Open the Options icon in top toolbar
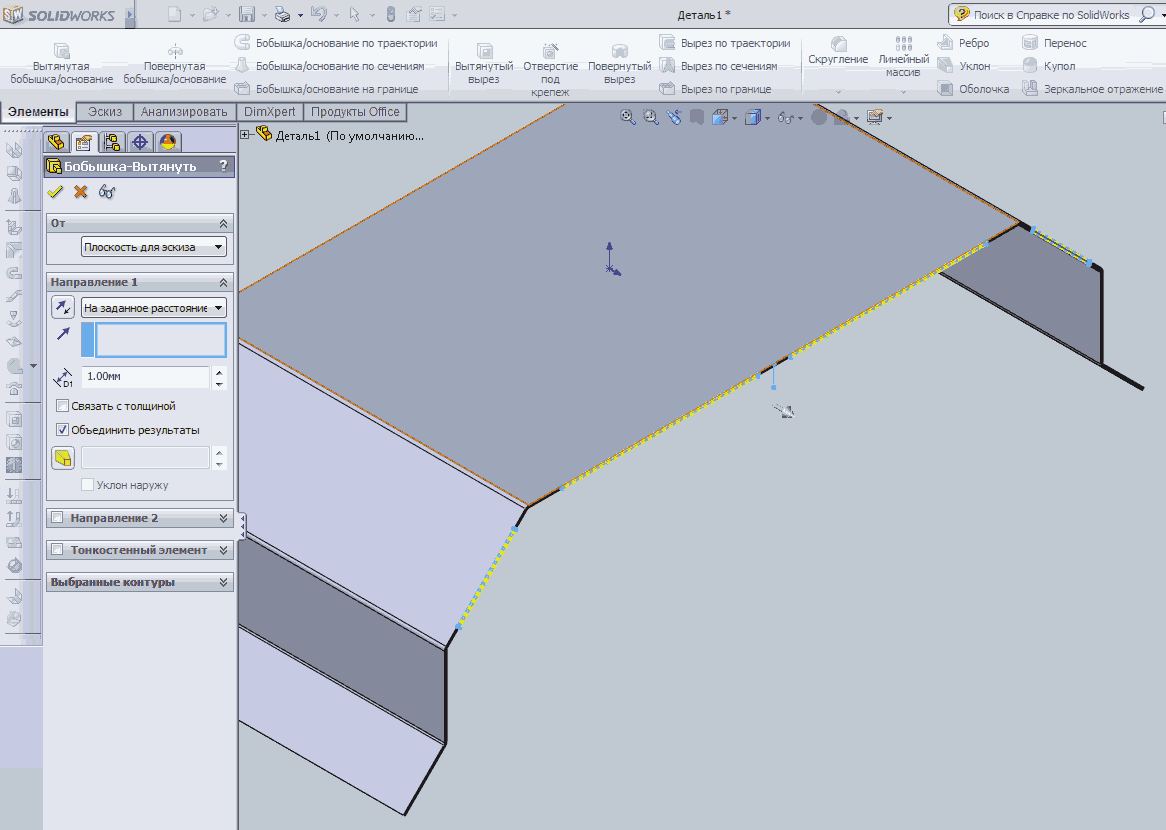Viewport: 1166px width, 830px height. point(438,14)
